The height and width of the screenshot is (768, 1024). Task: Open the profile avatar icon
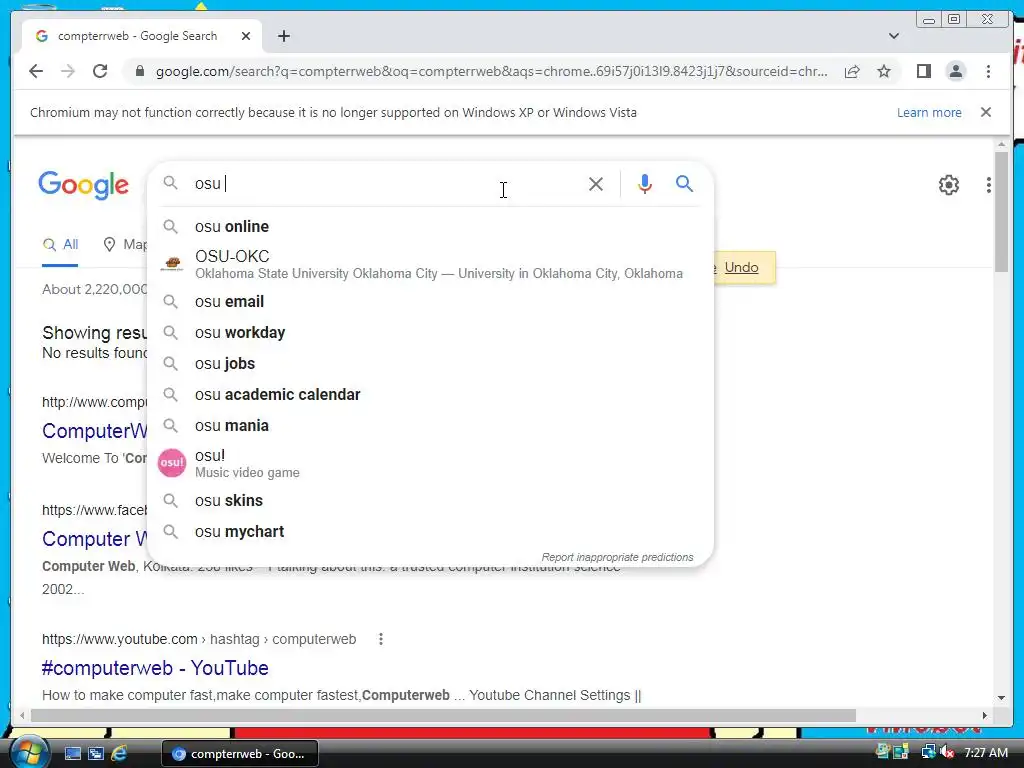pyautogui.click(x=955, y=71)
